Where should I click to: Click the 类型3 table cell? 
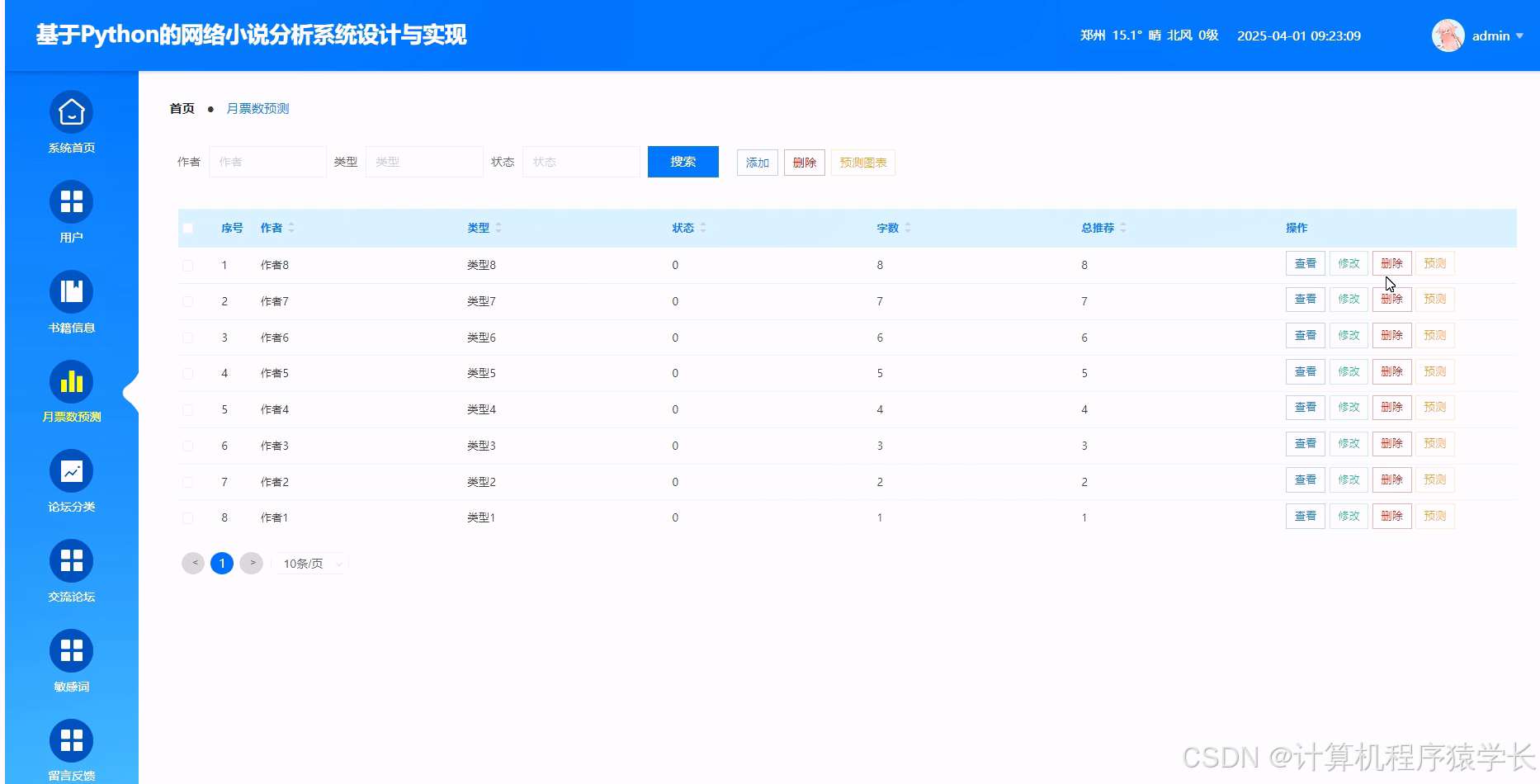tap(481, 446)
